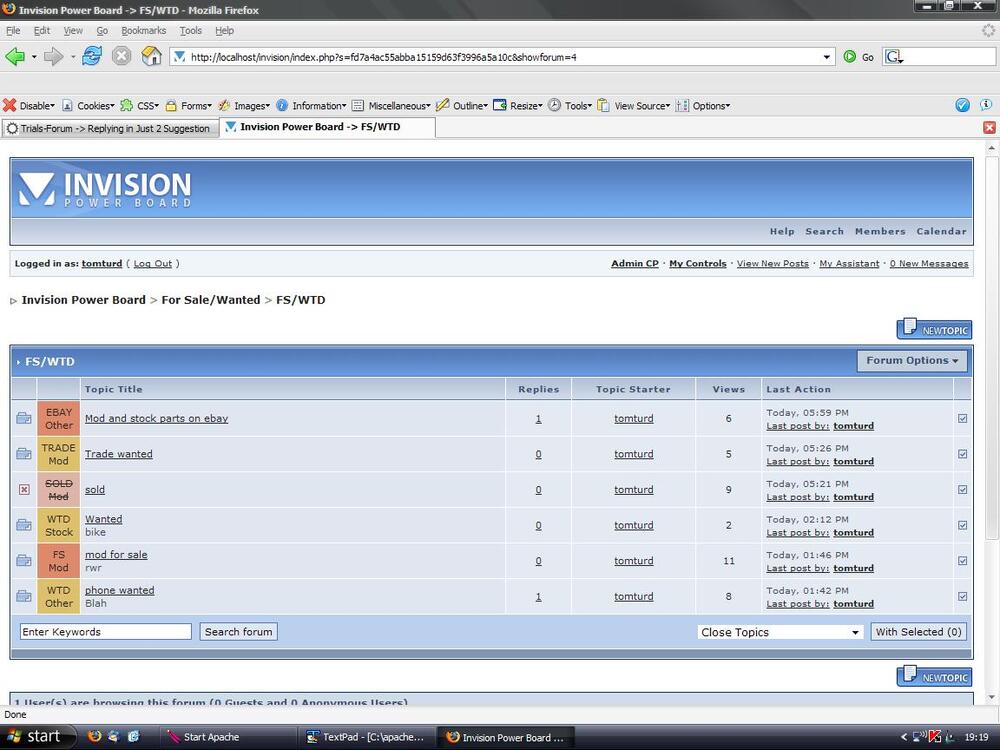Viewport: 1000px width, 750px height.
Task: Click the closed-topic icon beside sold
Action: tap(24, 490)
